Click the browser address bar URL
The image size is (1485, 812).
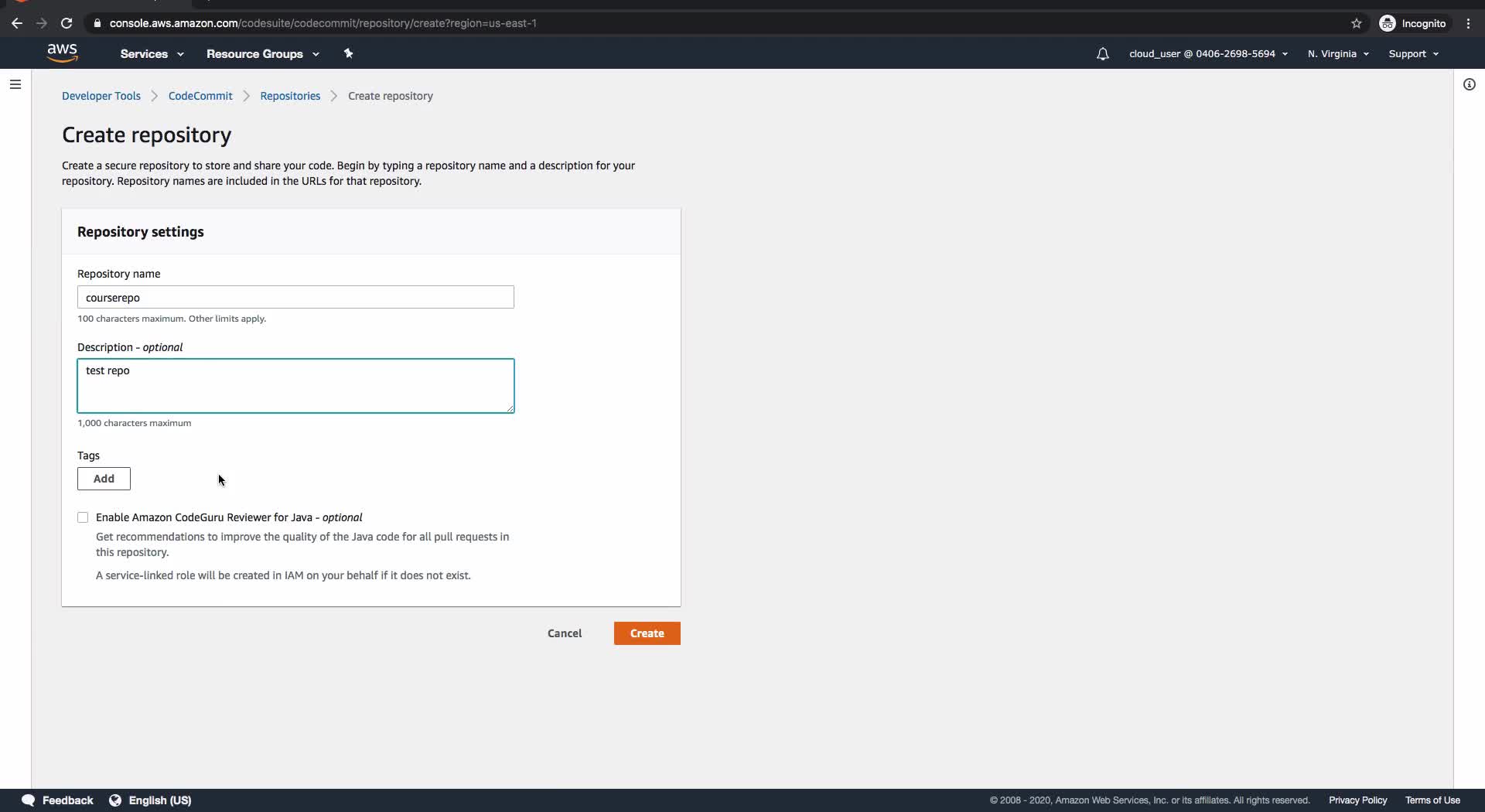(323, 23)
